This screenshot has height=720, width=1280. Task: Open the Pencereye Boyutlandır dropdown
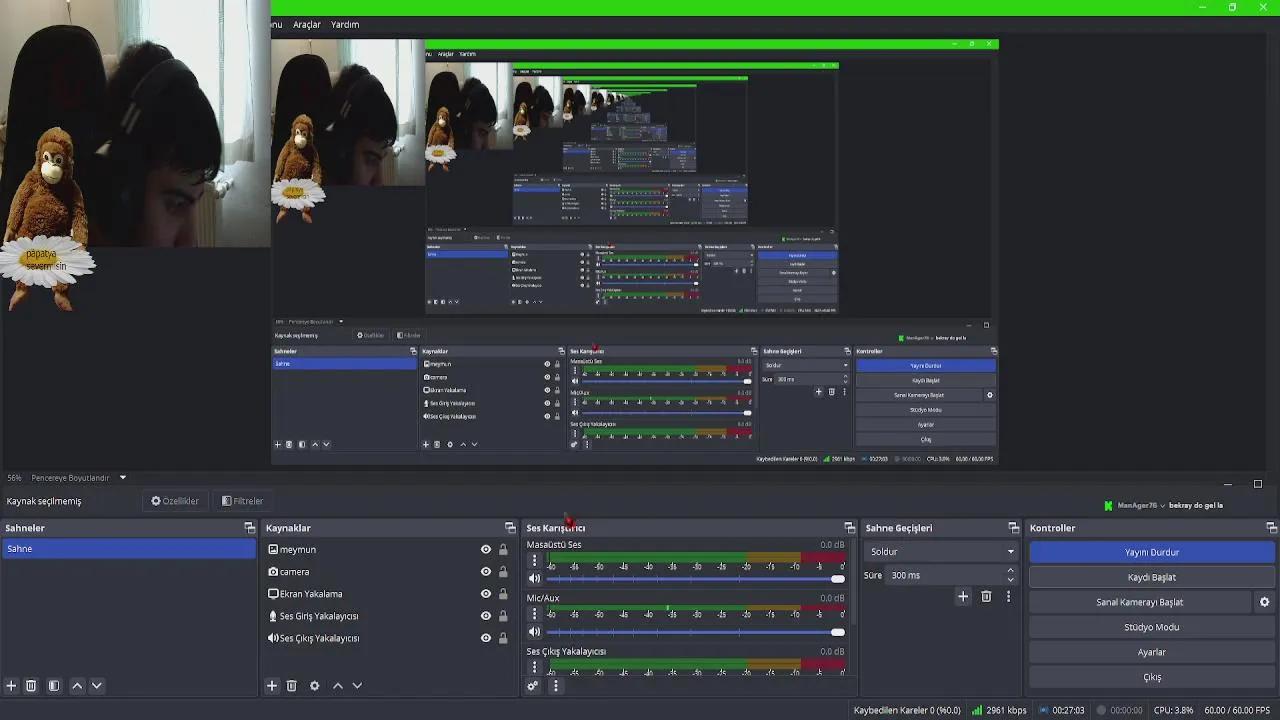[75, 477]
